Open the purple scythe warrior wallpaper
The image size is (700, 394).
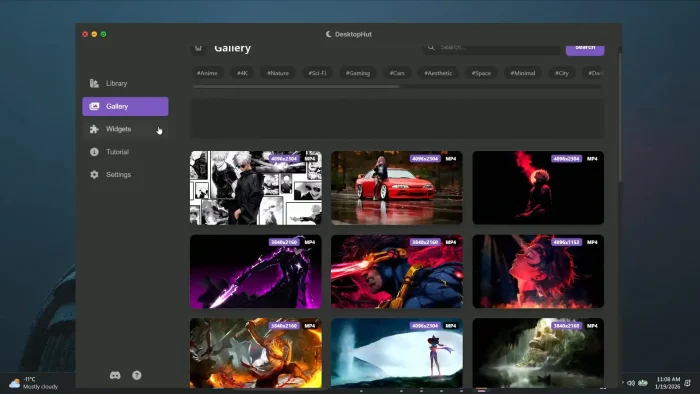[256, 271]
